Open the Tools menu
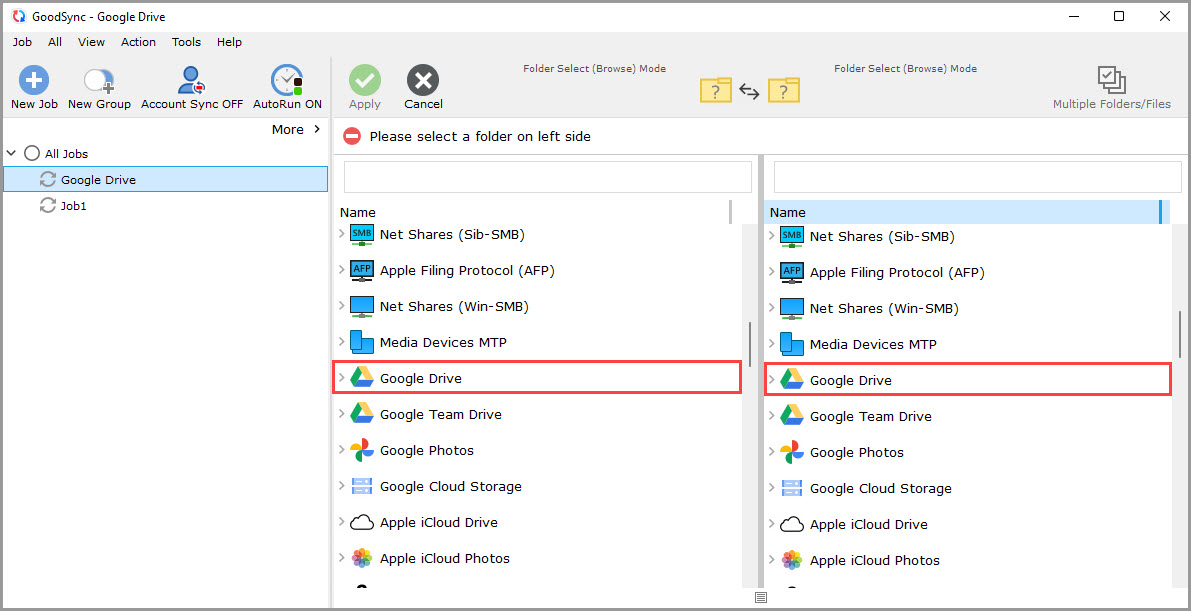 click(x=186, y=42)
